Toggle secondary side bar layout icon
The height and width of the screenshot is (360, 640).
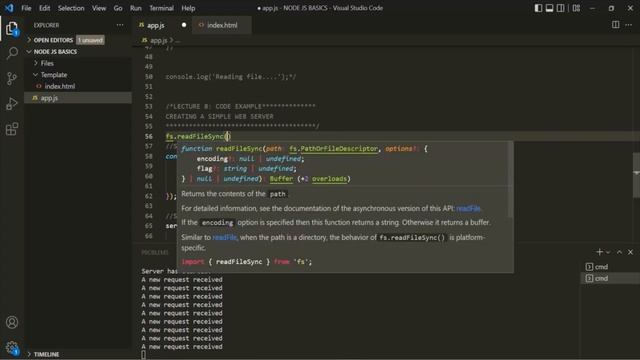click(561, 8)
